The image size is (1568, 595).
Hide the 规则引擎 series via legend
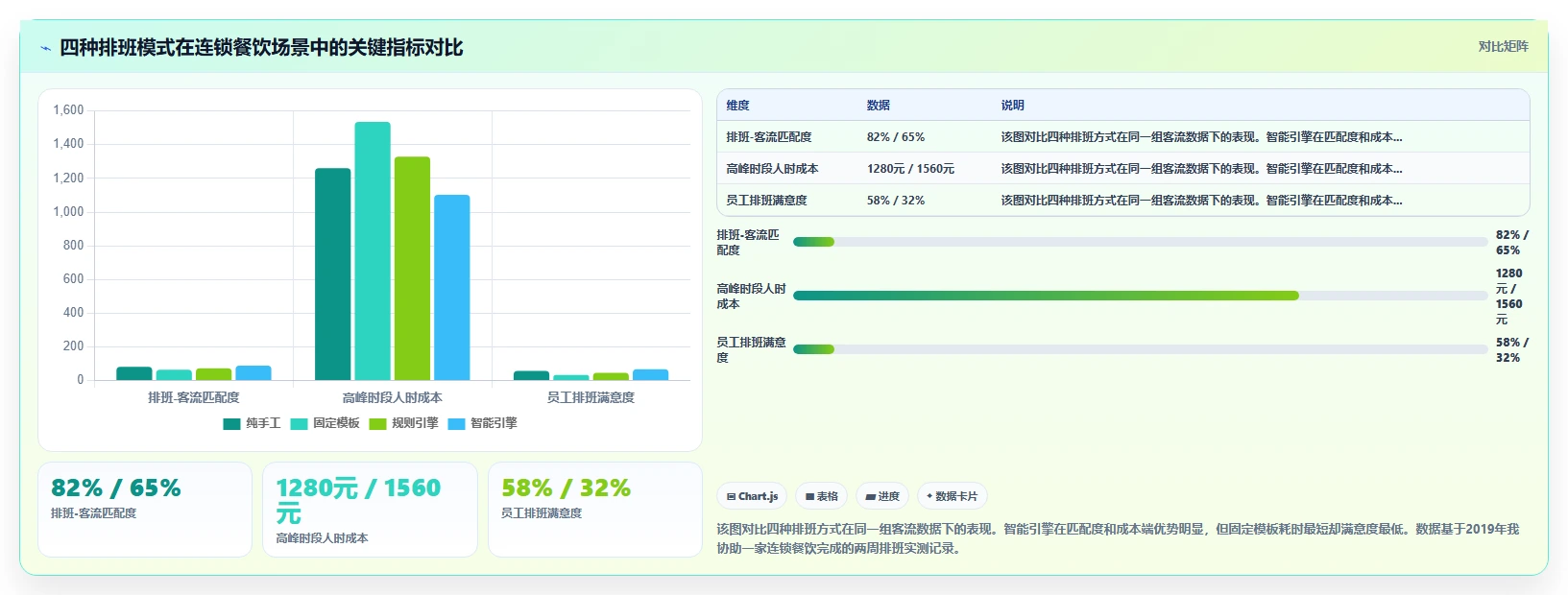point(403,423)
